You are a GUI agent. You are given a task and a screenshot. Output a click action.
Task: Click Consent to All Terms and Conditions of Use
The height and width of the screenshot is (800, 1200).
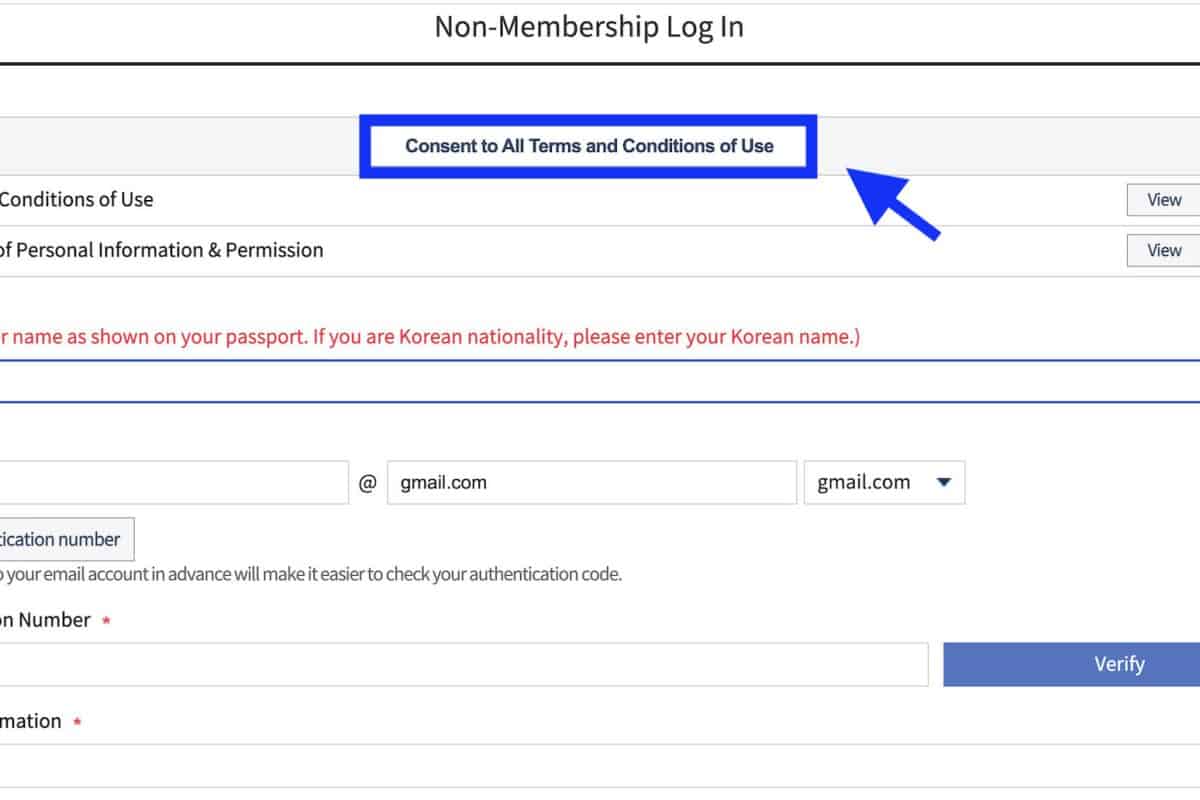click(x=589, y=146)
